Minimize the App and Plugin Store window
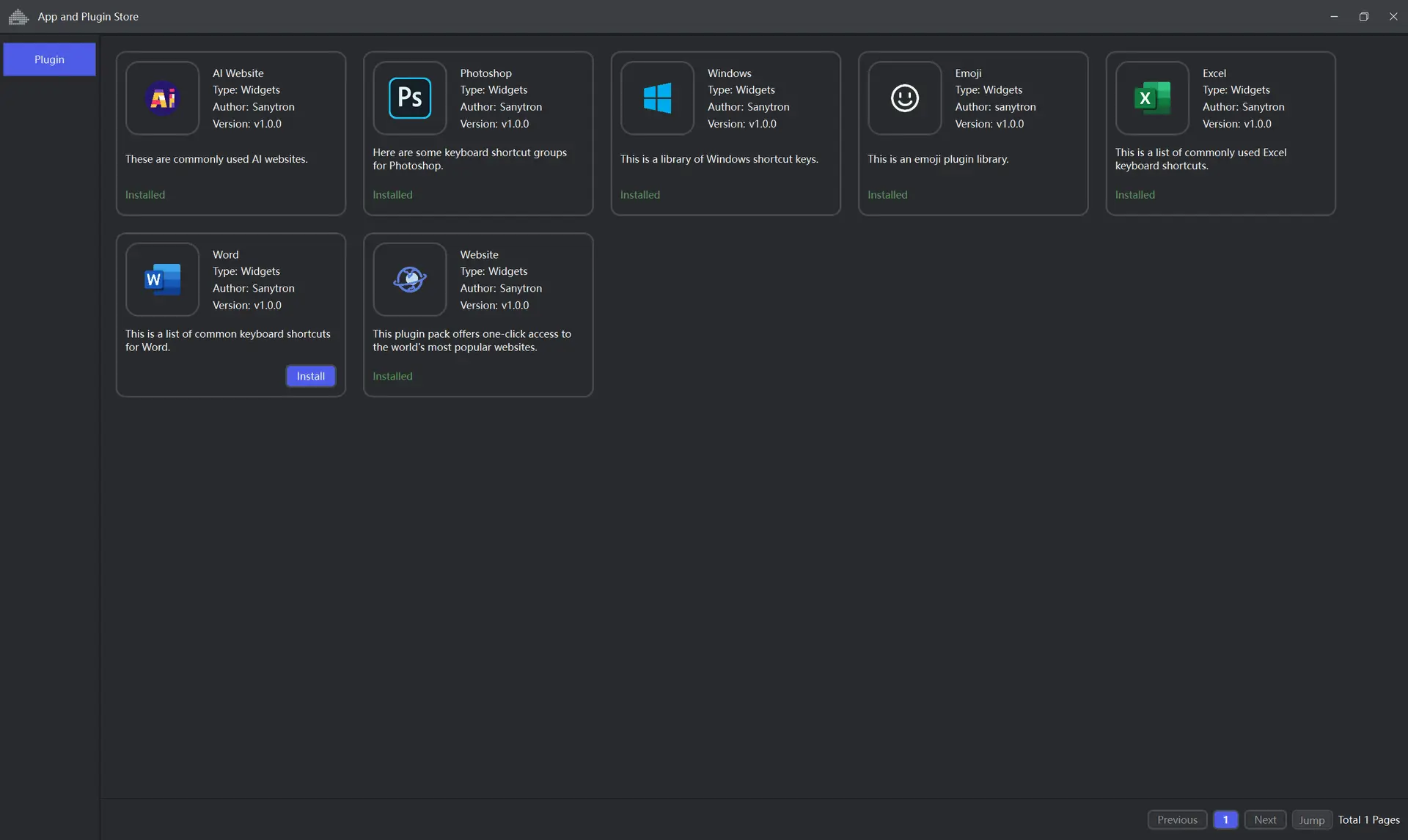Viewport: 1408px width, 840px height. point(1334,16)
